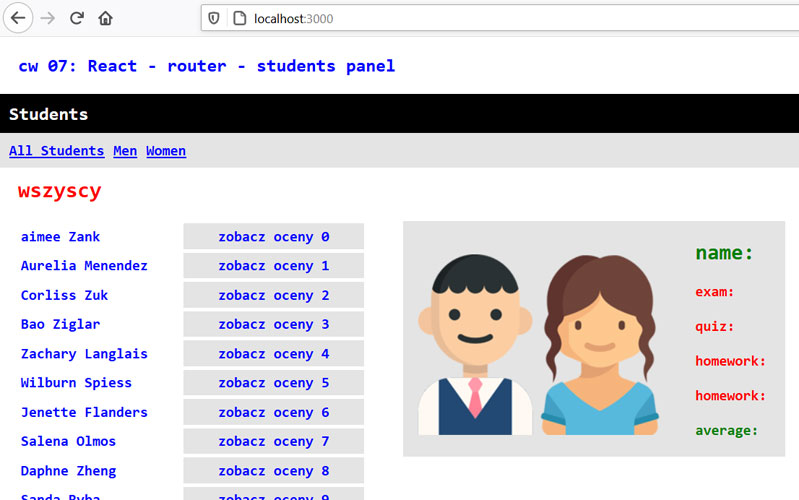This screenshot has height=500, width=799.
Task: Click the browser back arrow button
Action: tap(18, 18)
